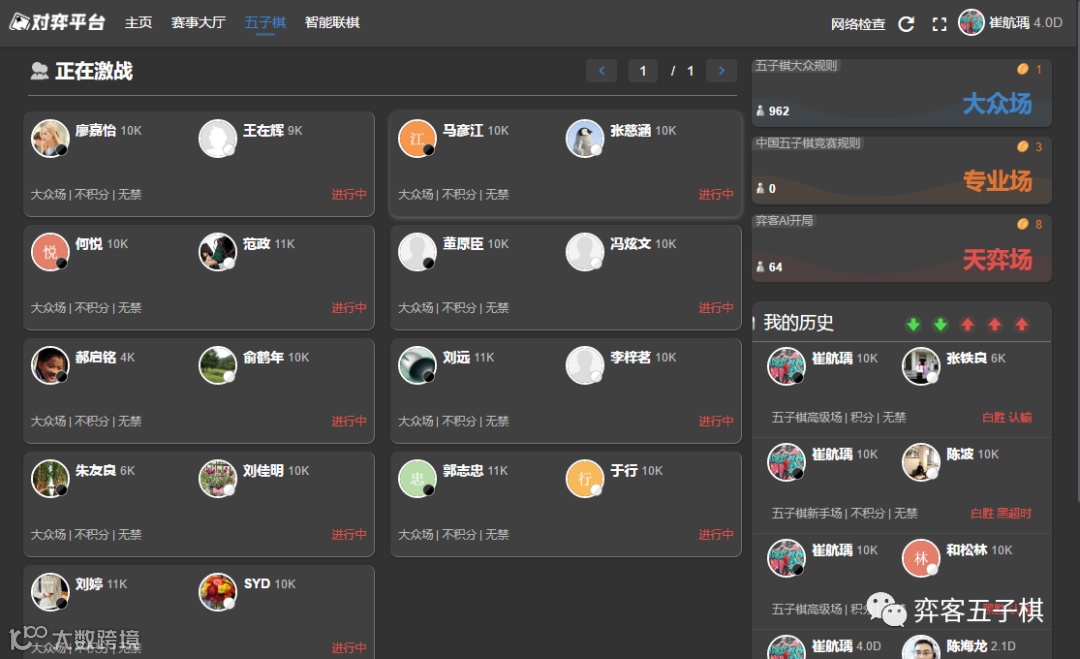Watch 马彦江 vs 张慈涵 game 进行中
Viewport: 1080px width, 659px height.
[716, 194]
